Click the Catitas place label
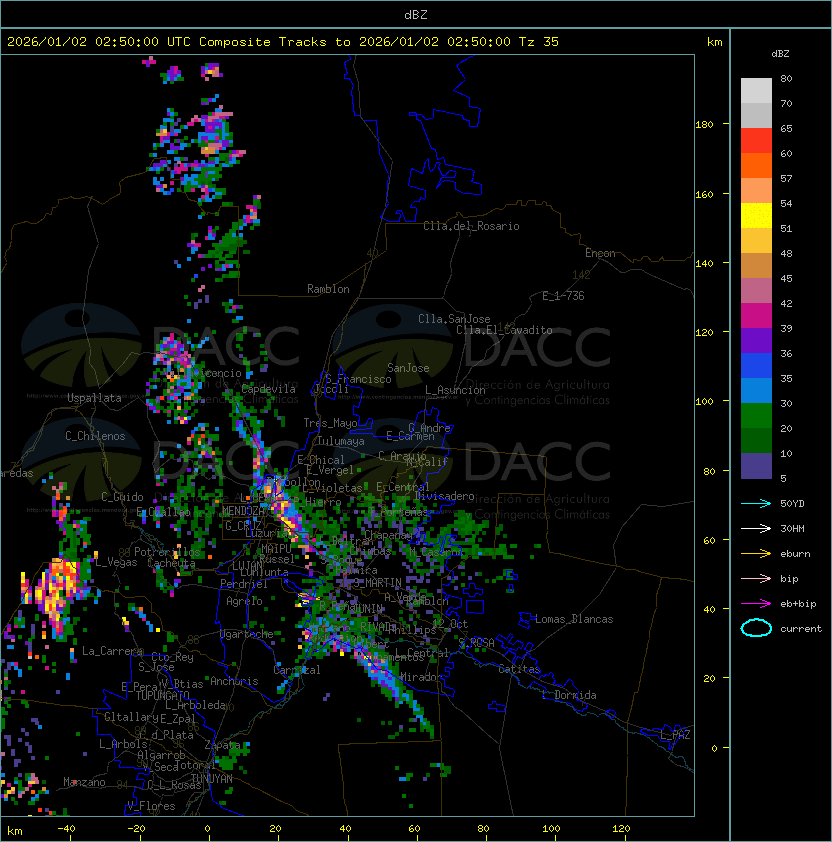832x842 pixels. pos(519,669)
